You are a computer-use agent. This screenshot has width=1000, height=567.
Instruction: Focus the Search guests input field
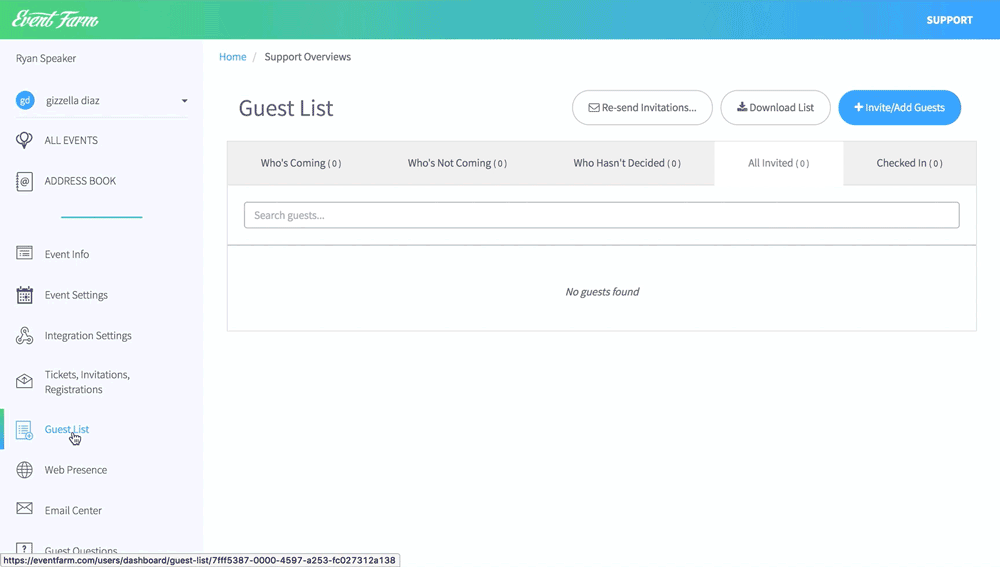pos(601,215)
